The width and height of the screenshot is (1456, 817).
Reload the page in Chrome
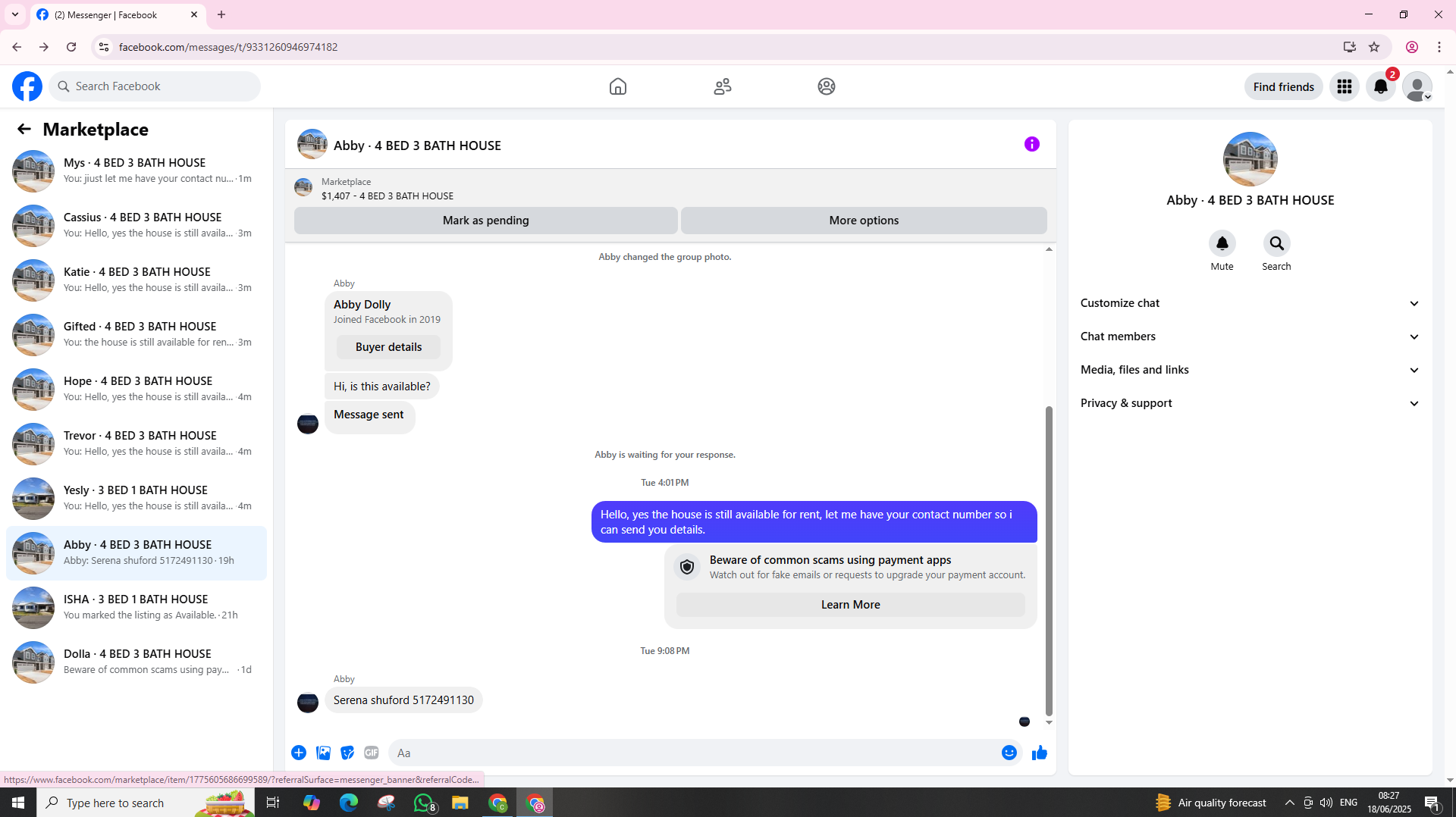(x=71, y=47)
